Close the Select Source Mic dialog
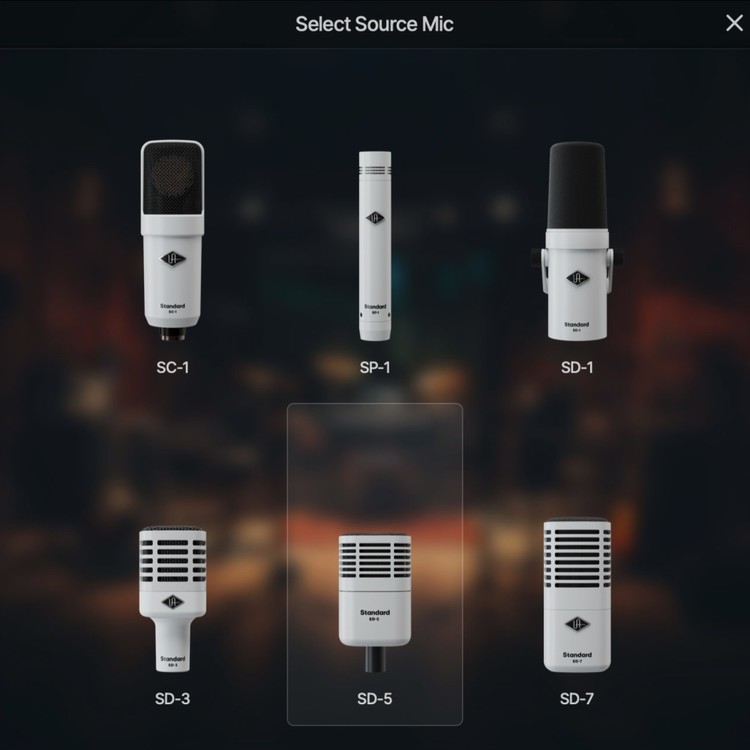This screenshot has height=750, width=750. point(734,23)
